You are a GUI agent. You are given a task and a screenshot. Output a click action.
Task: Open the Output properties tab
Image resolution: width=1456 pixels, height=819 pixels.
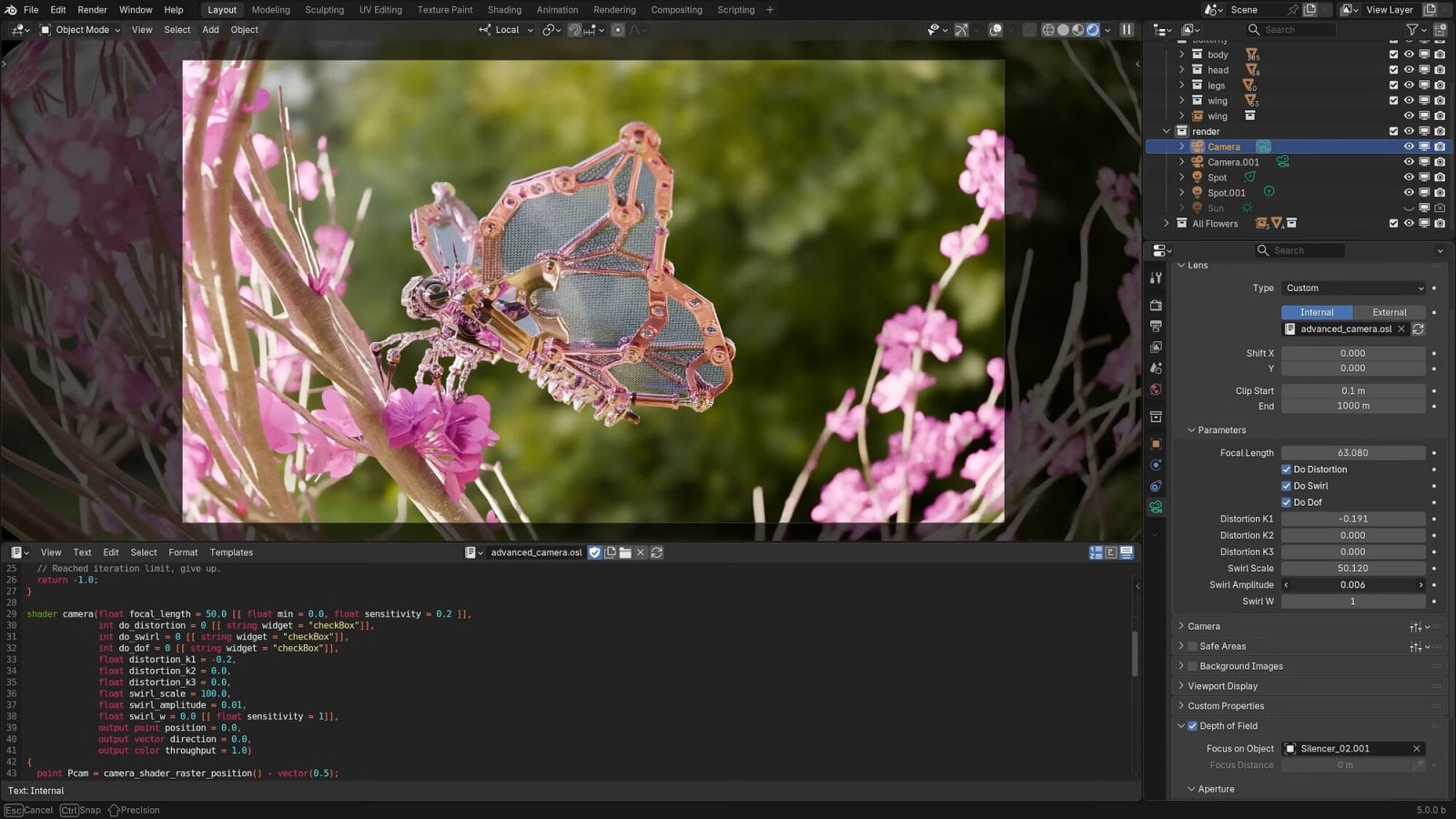[1156, 326]
